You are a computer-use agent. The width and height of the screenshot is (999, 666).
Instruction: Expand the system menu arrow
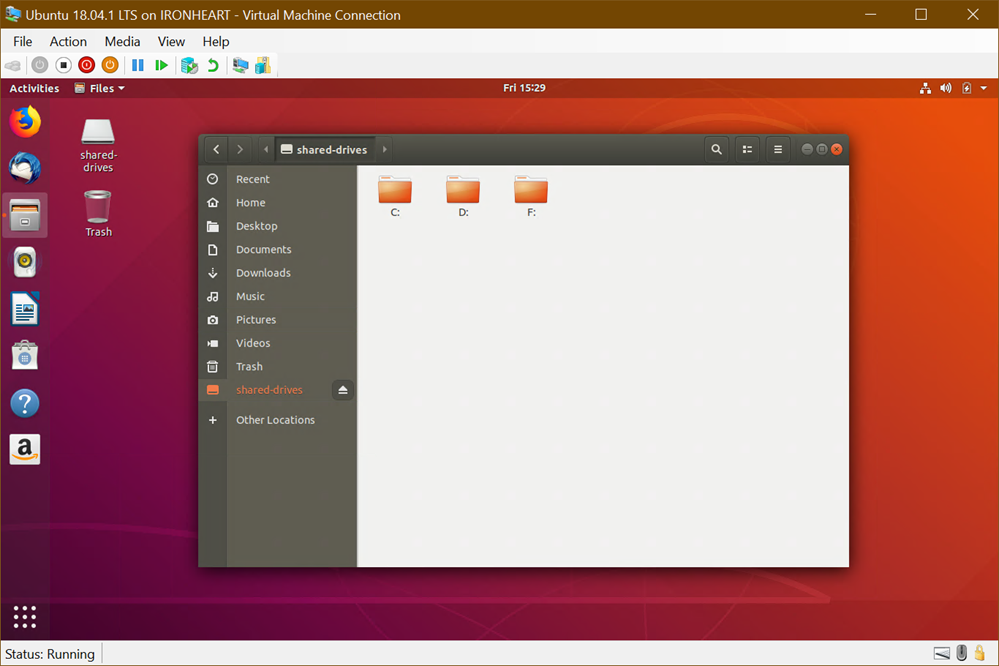984,88
